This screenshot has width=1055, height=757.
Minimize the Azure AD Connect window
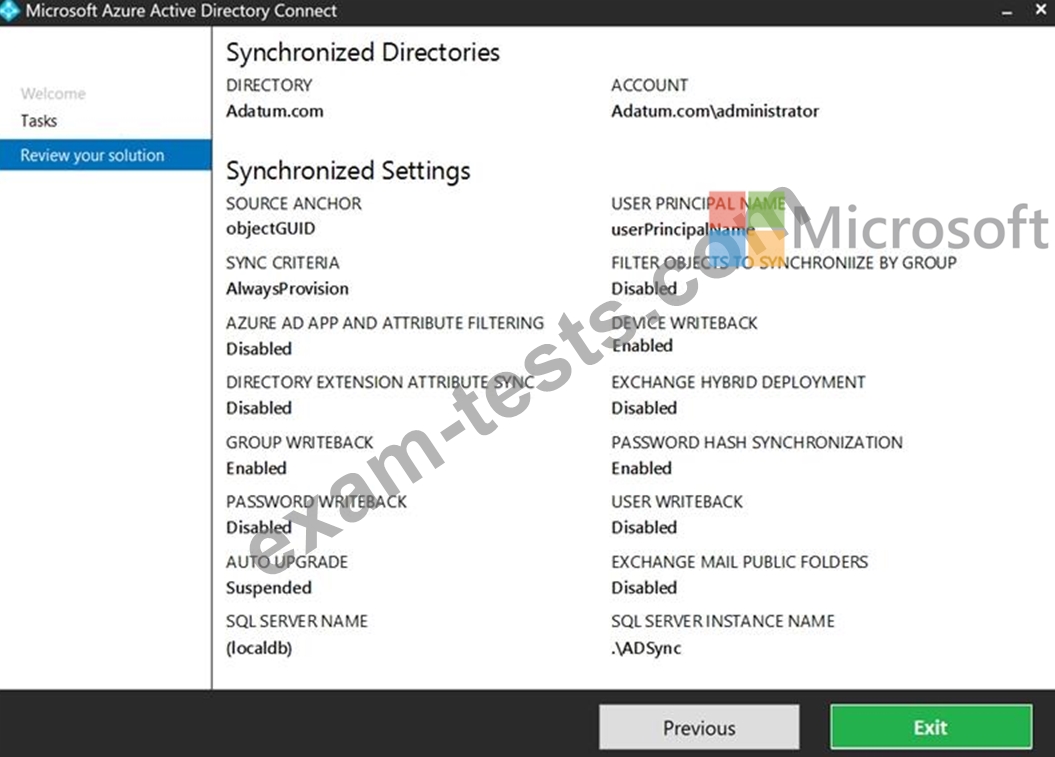1007,13
